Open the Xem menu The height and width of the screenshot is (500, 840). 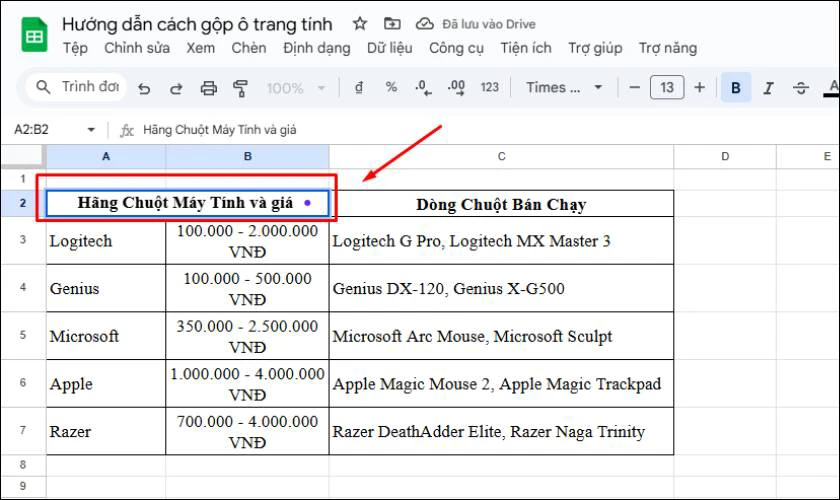pos(200,48)
